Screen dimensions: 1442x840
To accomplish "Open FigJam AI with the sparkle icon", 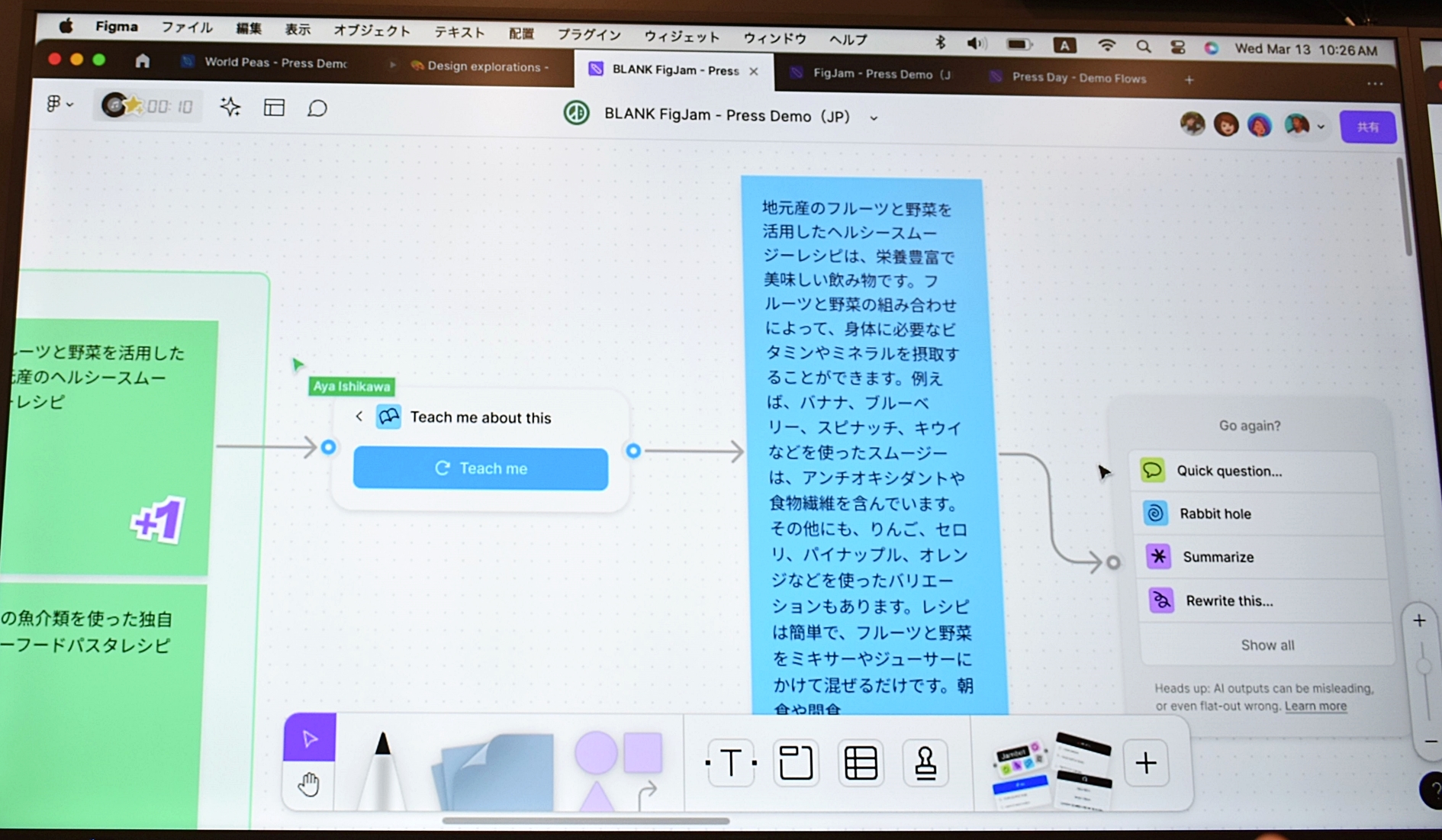I will pyautogui.click(x=229, y=107).
